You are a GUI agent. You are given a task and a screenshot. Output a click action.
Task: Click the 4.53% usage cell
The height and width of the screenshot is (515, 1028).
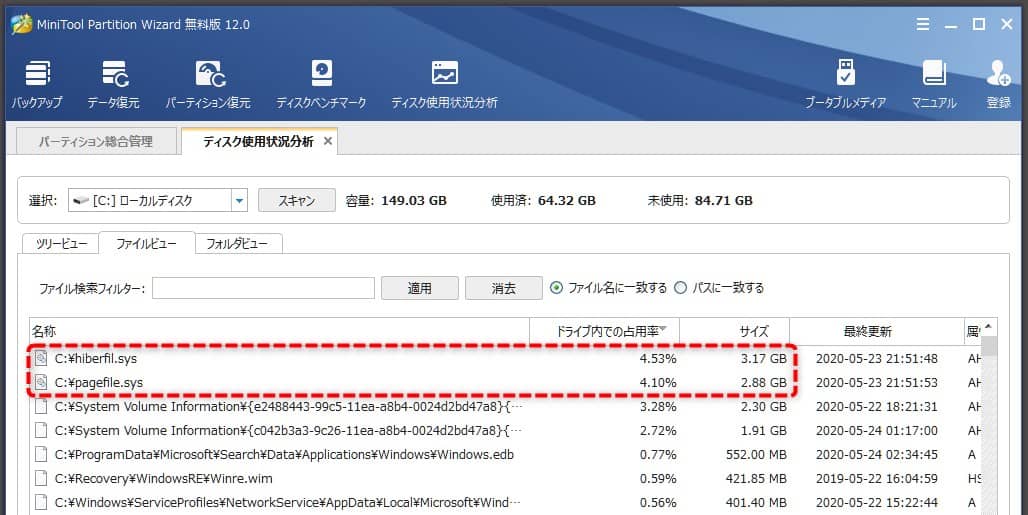click(x=658, y=358)
